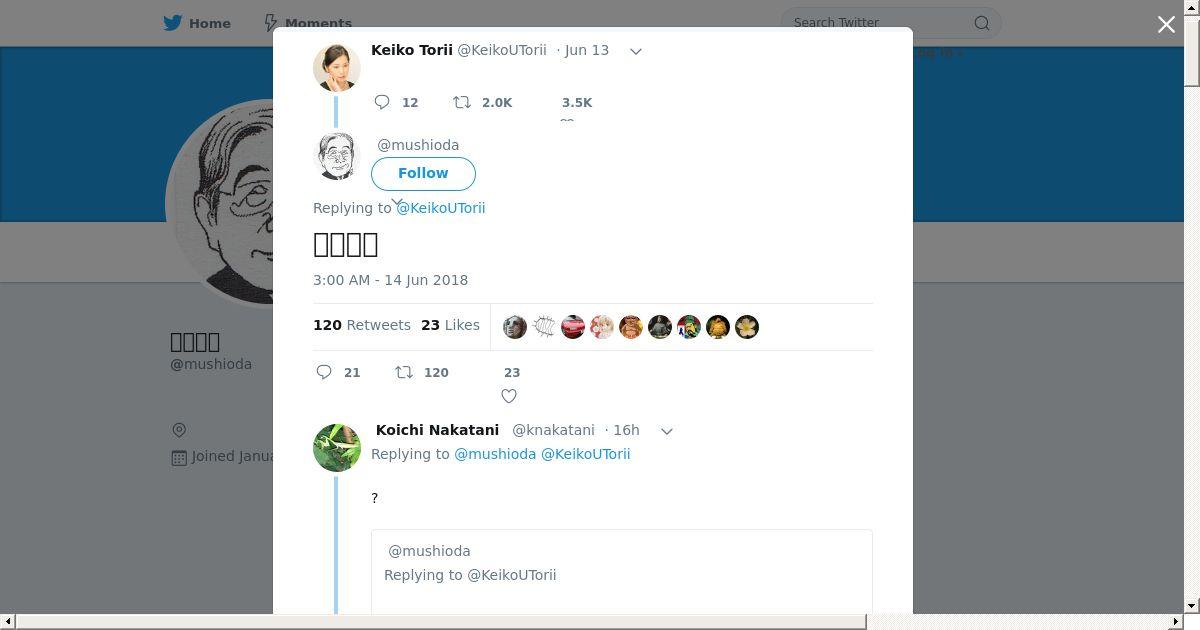Like the @mushioda tweet with heart icon

tap(509, 396)
